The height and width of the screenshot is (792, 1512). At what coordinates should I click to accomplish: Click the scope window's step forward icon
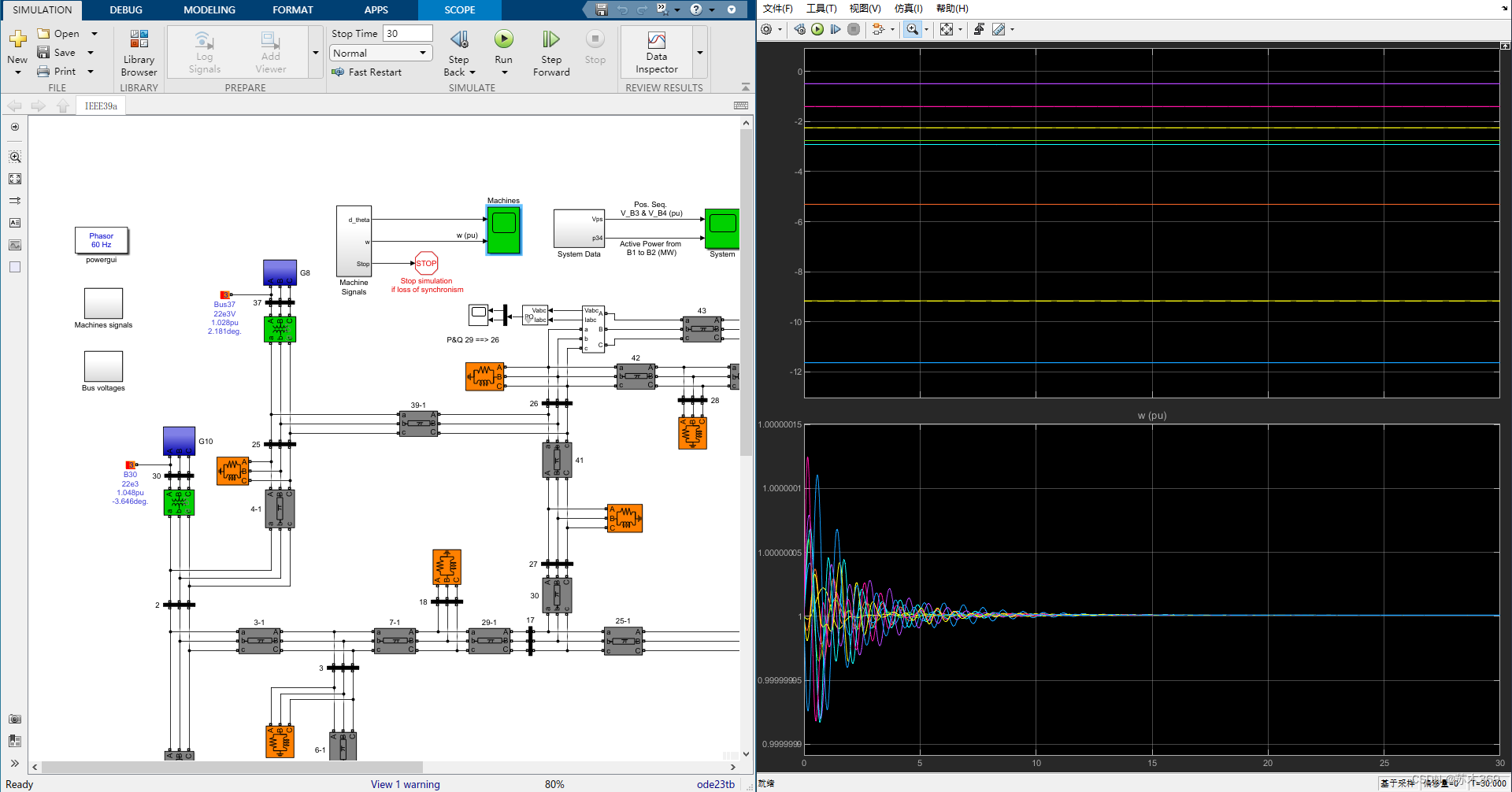[x=836, y=29]
